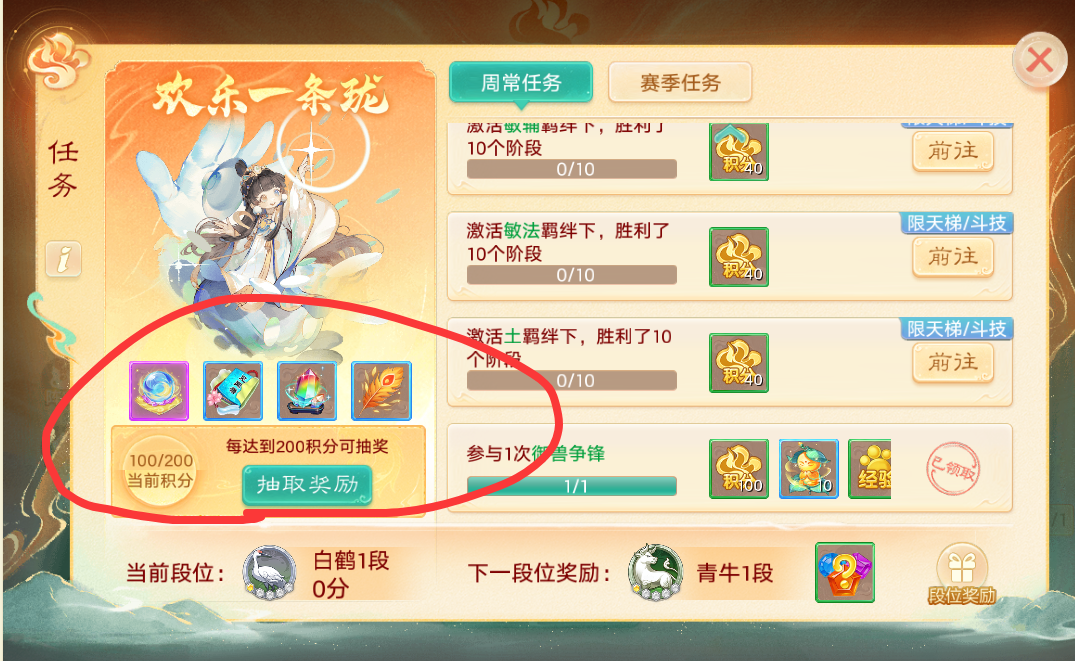Click the paw print 经验 reward icon
1075x661 pixels.
click(x=870, y=469)
